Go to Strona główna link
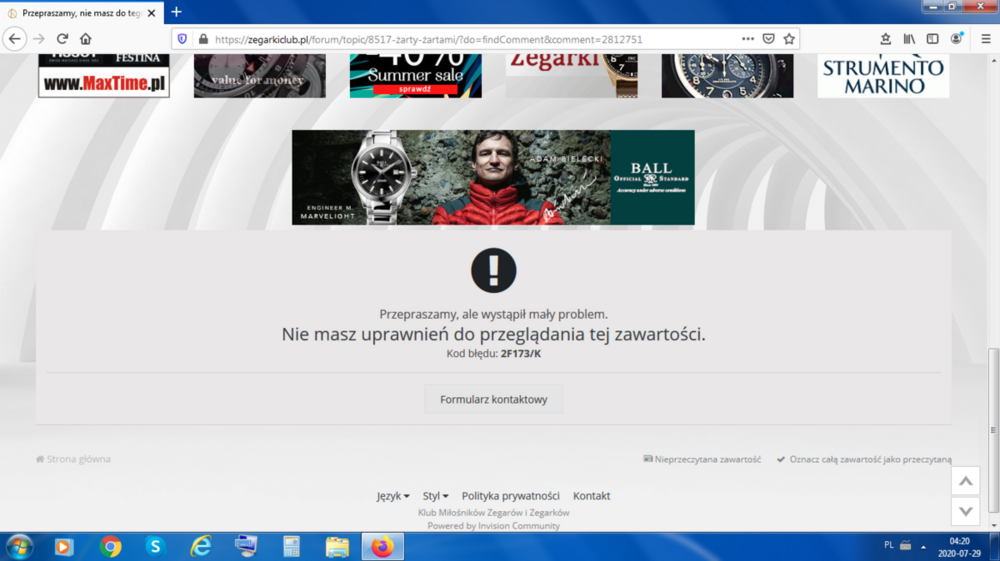 [x=73, y=459]
